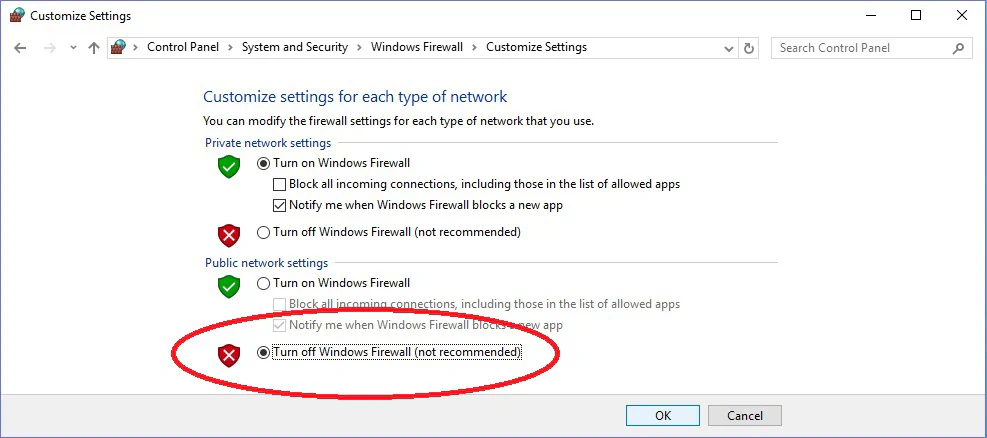Select Turn on Windows Firewall for Private network

pyautogui.click(x=264, y=163)
